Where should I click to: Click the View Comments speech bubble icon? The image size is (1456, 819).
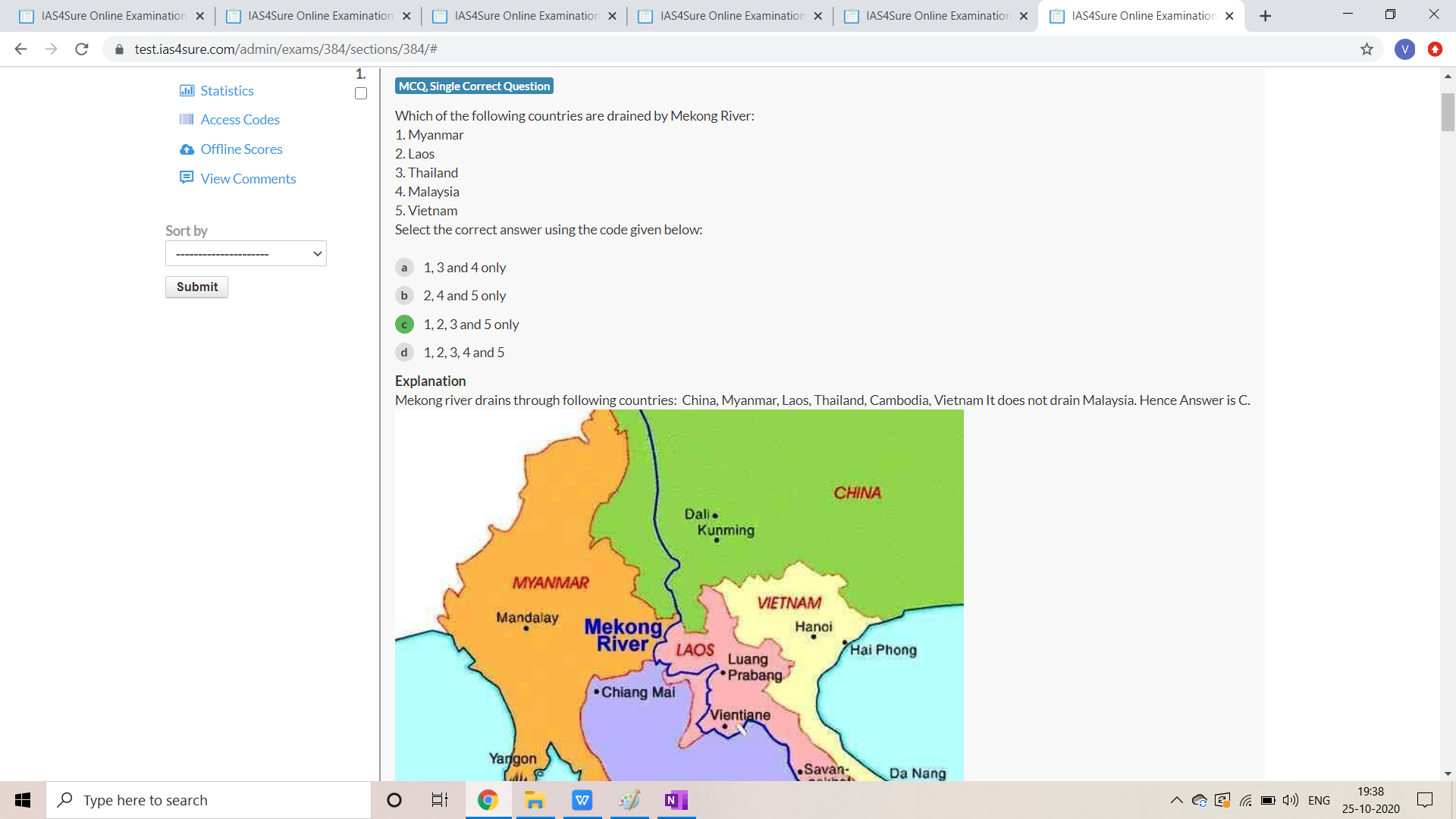coord(187,177)
